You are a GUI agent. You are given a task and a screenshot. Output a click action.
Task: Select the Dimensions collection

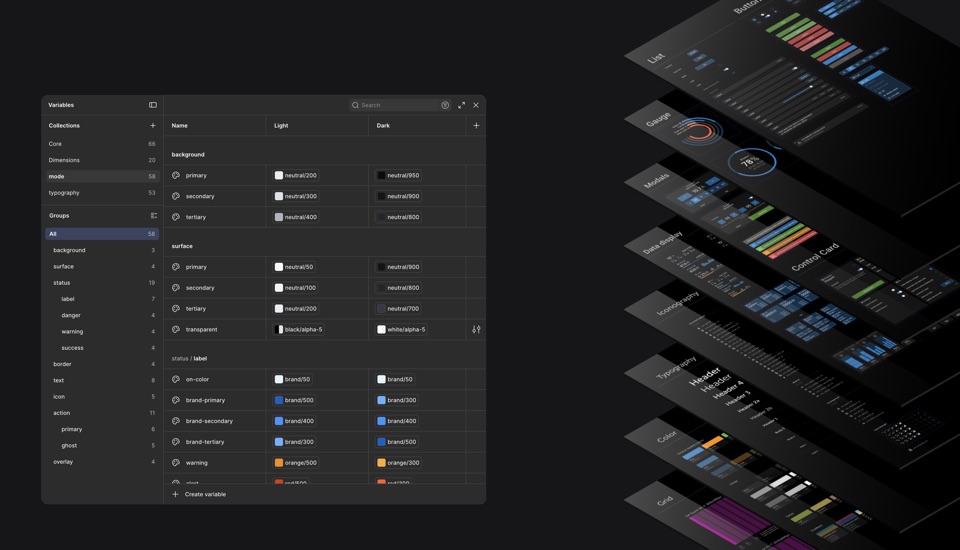pyautogui.click(x=102, y=160)
